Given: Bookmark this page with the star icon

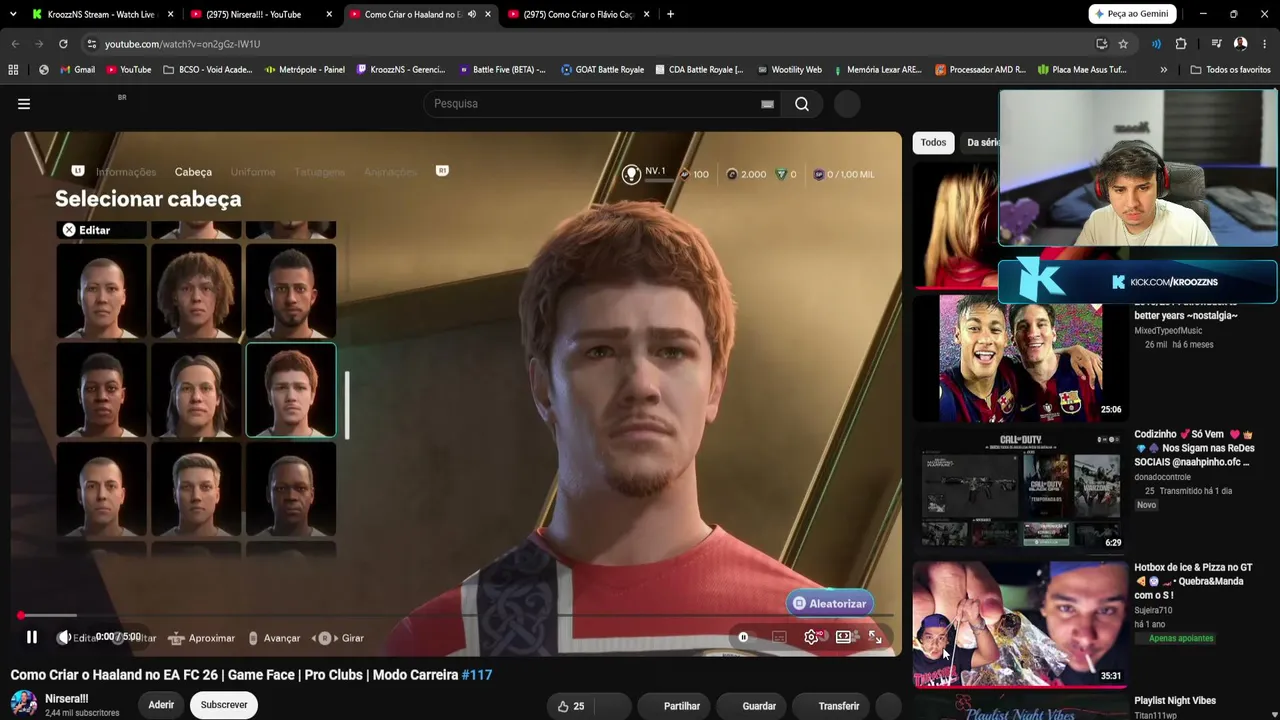Looking at the screenshot, I should point(1123,44).
